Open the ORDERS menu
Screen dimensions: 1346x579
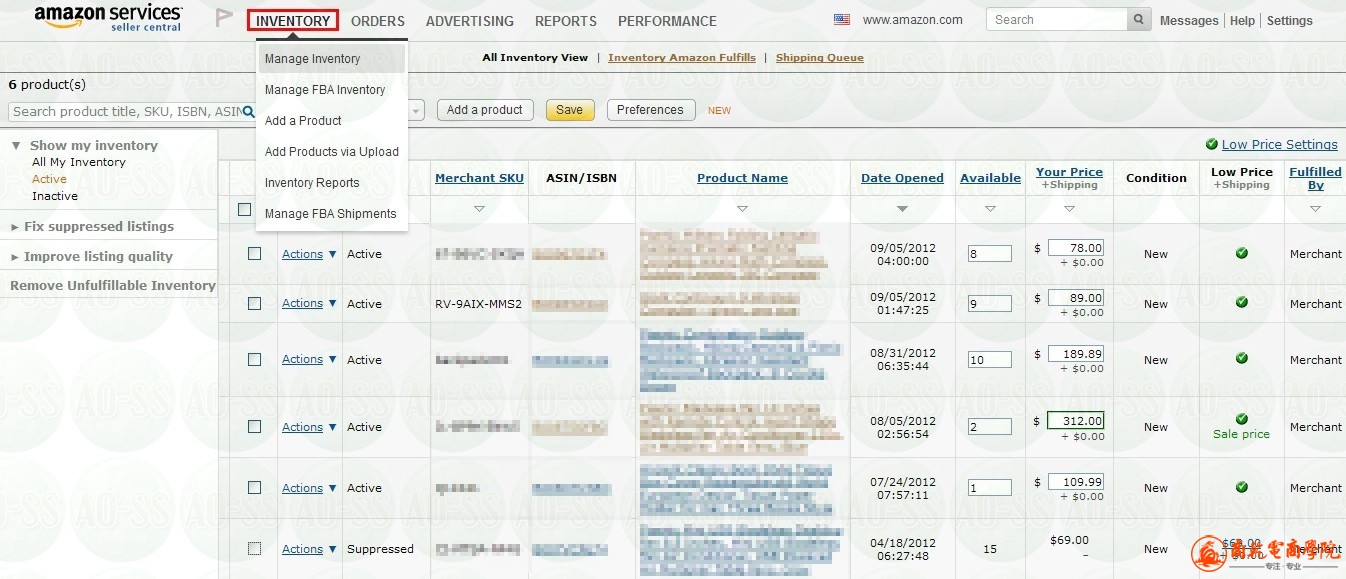(378, 21)
